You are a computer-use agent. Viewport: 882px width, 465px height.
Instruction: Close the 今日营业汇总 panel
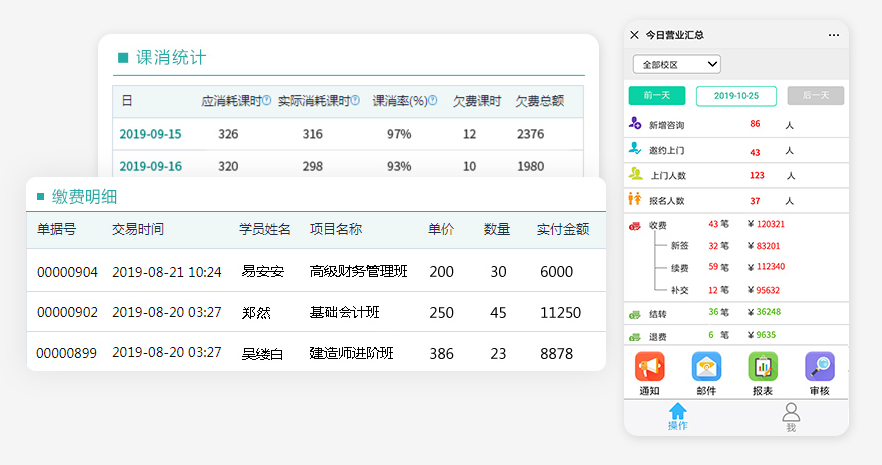tap(634, 35)
